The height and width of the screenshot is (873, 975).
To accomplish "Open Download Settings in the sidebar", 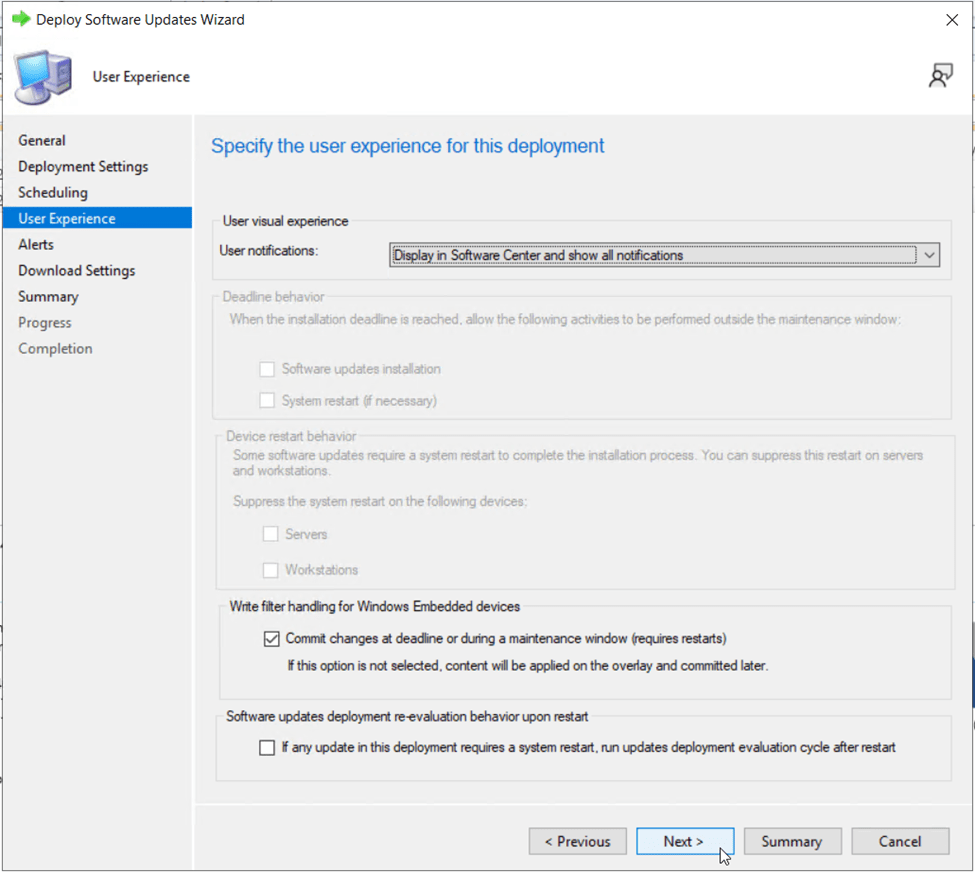I will tap(77, 271).
